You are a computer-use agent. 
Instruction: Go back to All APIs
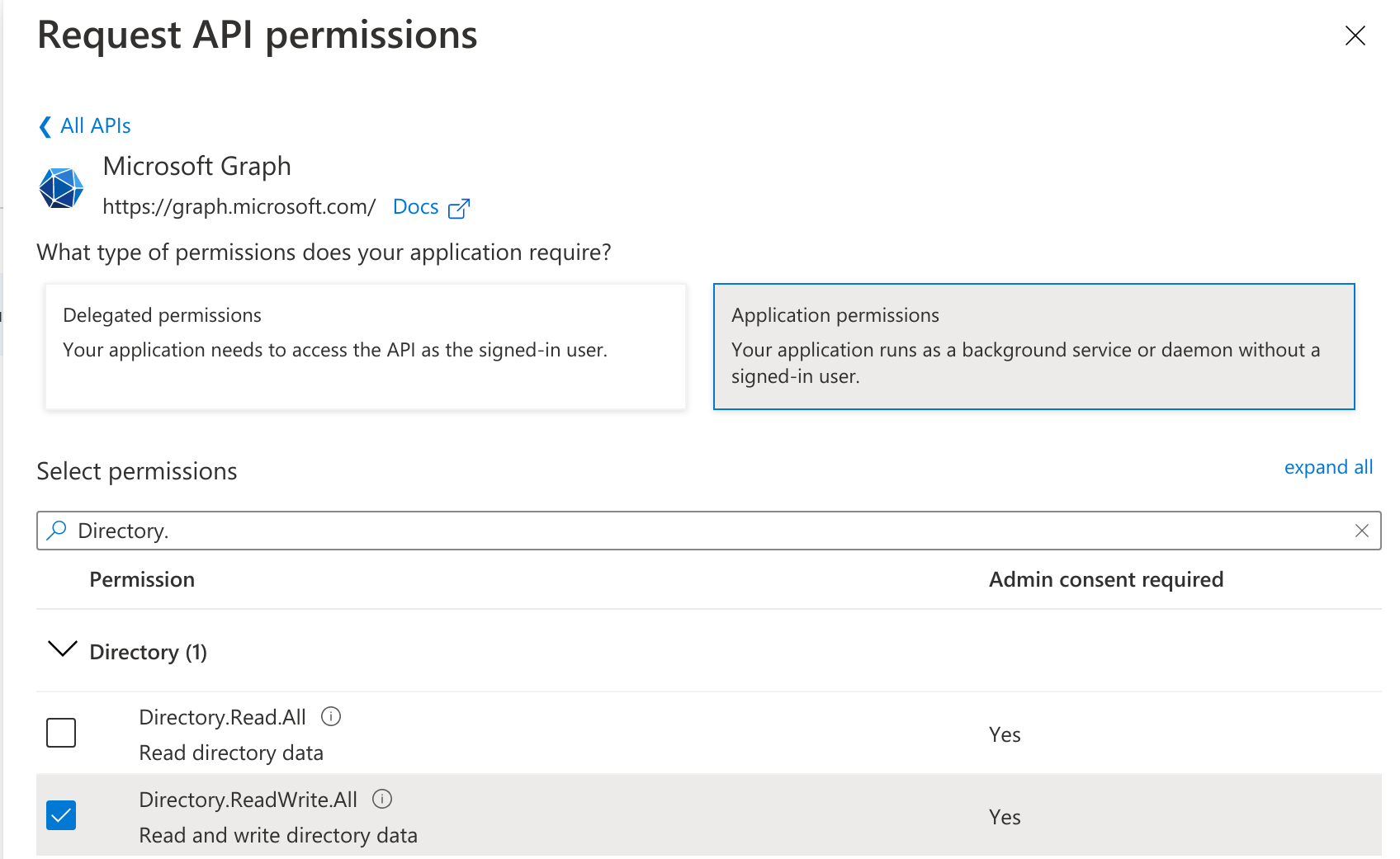tap(96, 126)
